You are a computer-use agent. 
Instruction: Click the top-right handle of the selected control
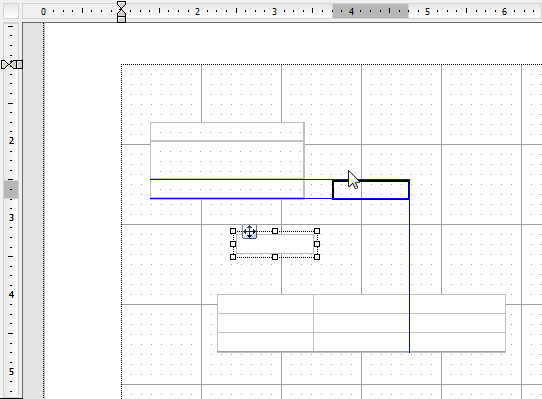(317, 231)
